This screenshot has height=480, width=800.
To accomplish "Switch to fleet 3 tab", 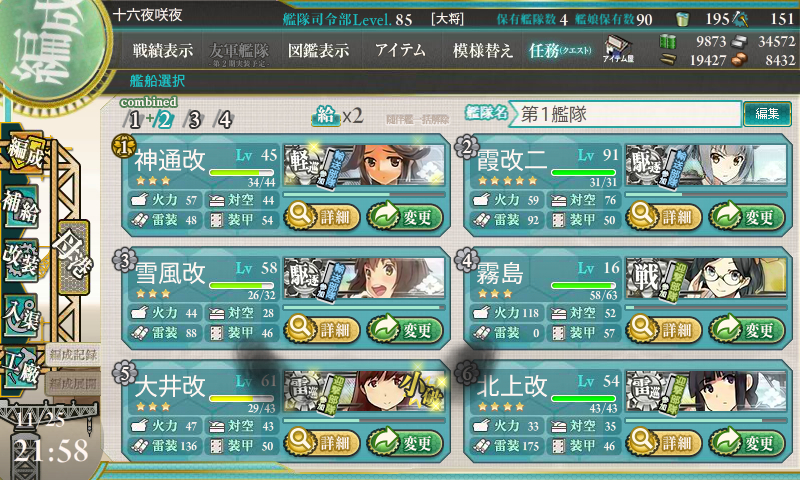I will tap(194, 119).
